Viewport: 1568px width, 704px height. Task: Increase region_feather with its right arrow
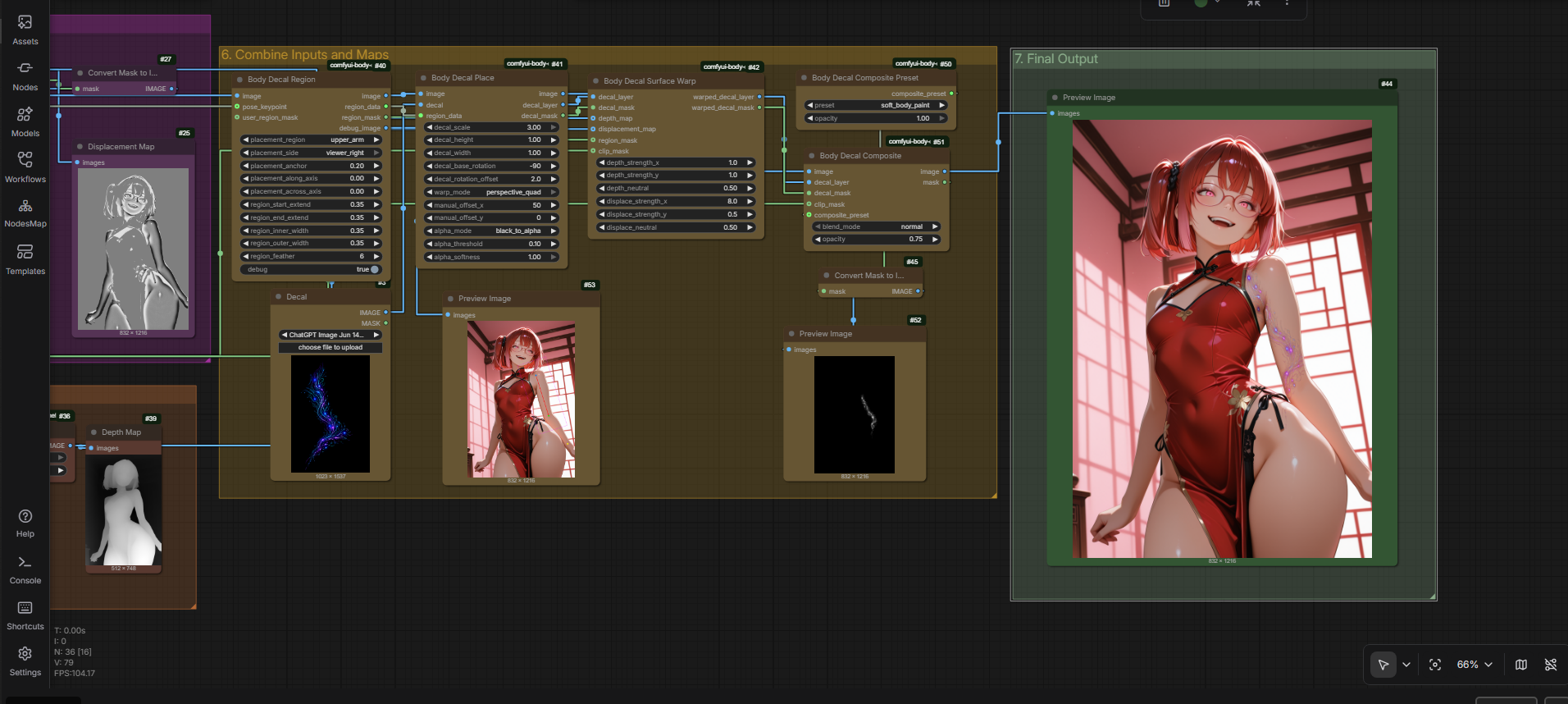376,256
